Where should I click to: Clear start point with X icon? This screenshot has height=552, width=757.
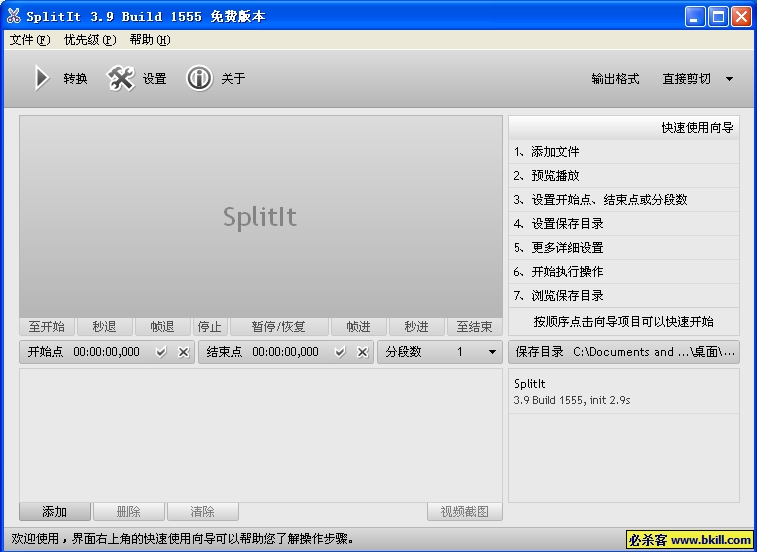point(183,352)
